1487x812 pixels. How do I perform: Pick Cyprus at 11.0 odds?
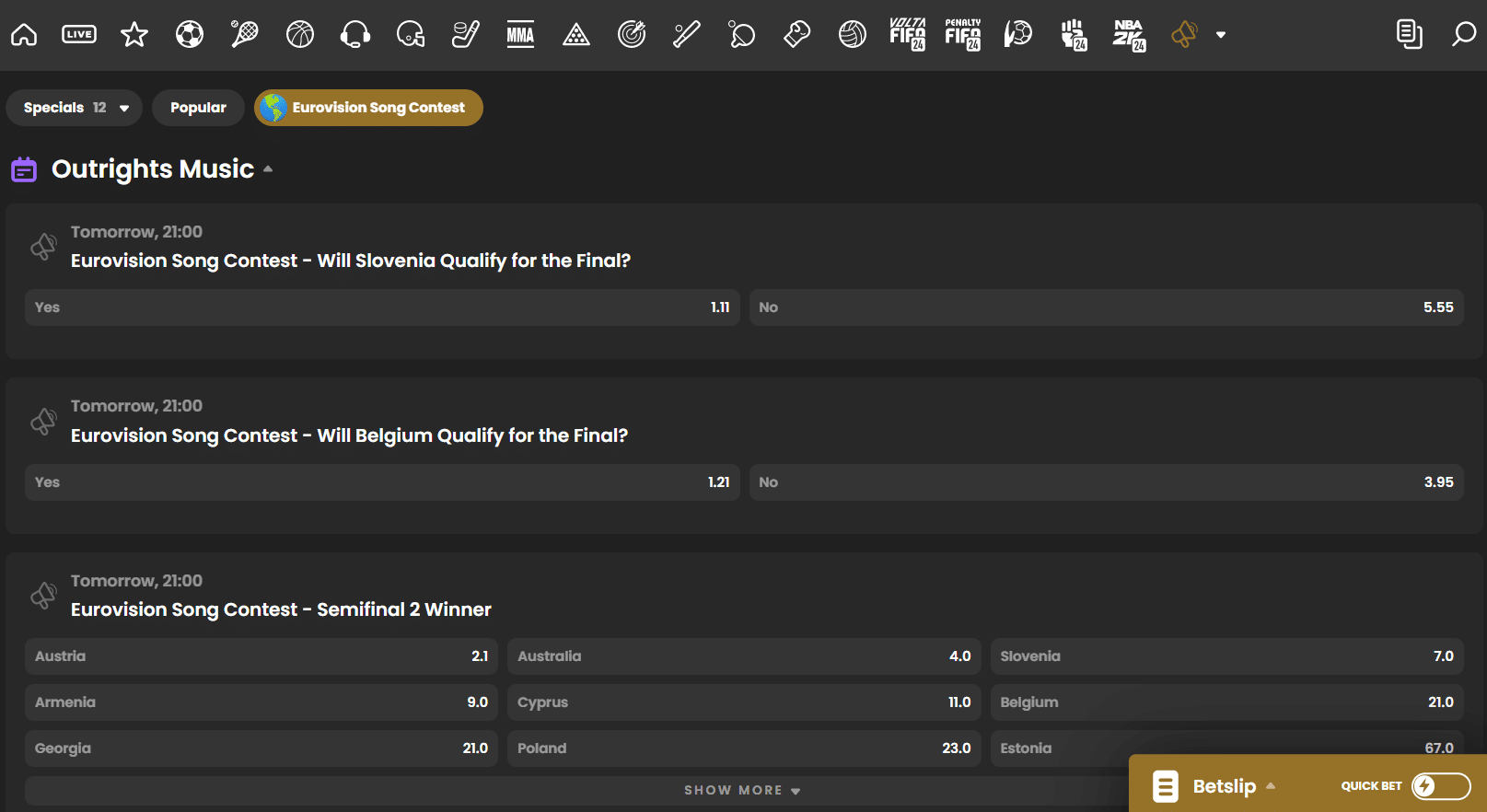pyautogui.click(x=744, y=702)
